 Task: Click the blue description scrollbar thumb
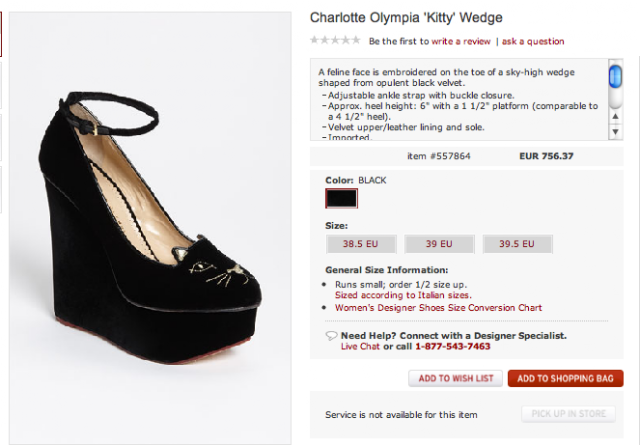616,76
